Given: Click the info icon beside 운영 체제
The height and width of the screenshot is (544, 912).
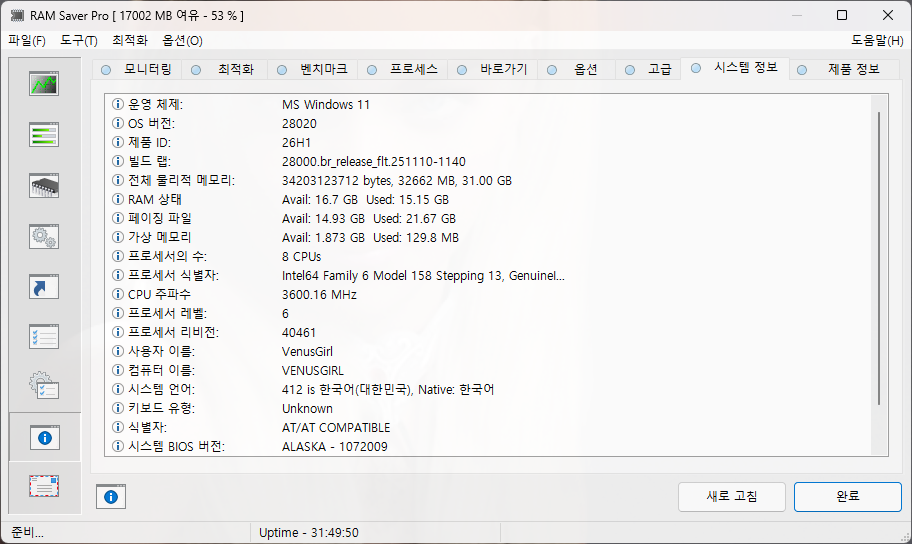Looking at the screenshot, I should point(117,104).
